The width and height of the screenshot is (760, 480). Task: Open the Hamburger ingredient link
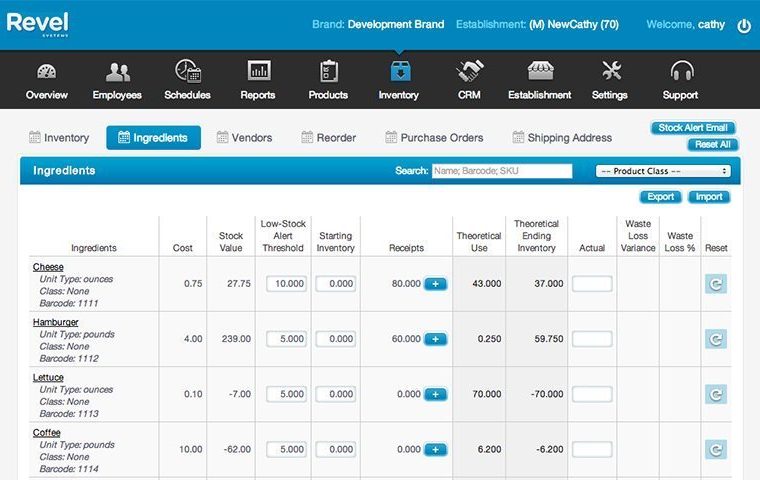[x=56, y=322]
